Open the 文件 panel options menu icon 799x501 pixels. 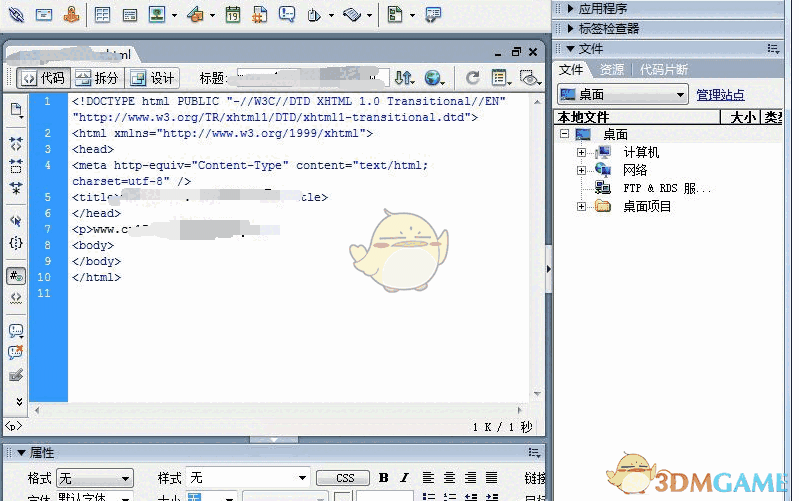tap(774, 49)
